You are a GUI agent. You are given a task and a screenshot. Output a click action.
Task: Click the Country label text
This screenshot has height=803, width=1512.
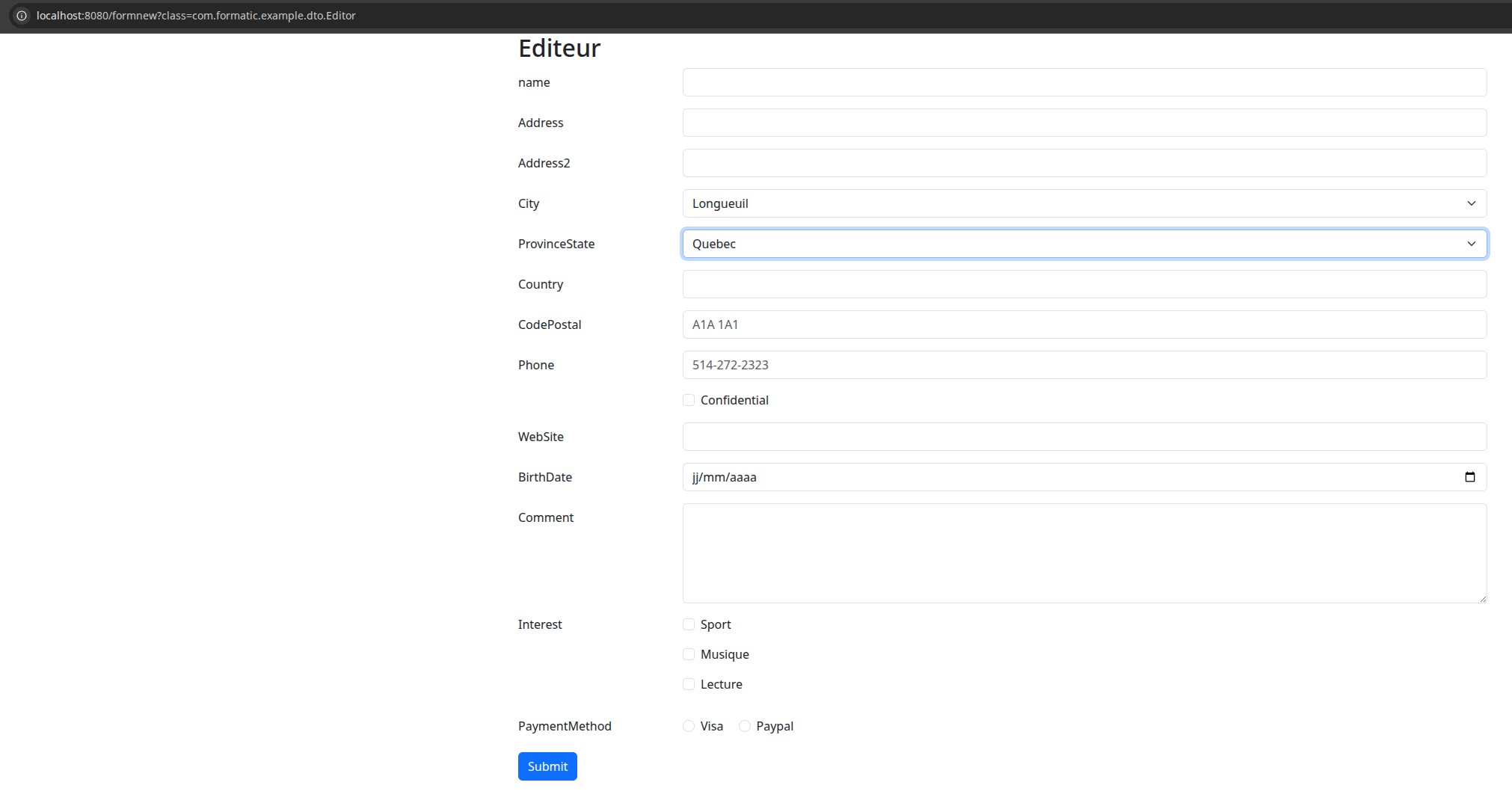tap(541, 284)
